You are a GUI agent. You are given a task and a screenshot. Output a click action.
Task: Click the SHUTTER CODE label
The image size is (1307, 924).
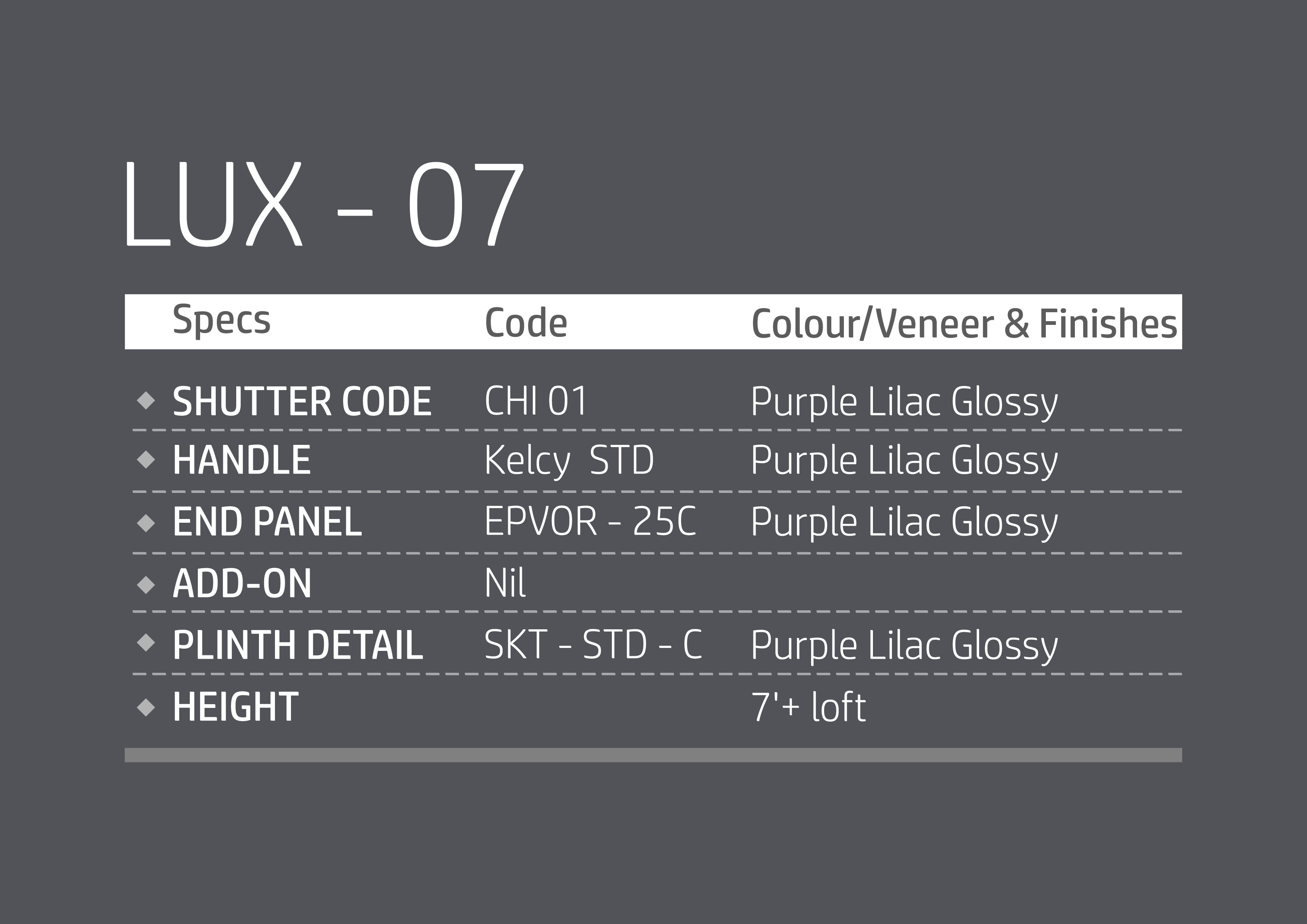tap(302, 401)
